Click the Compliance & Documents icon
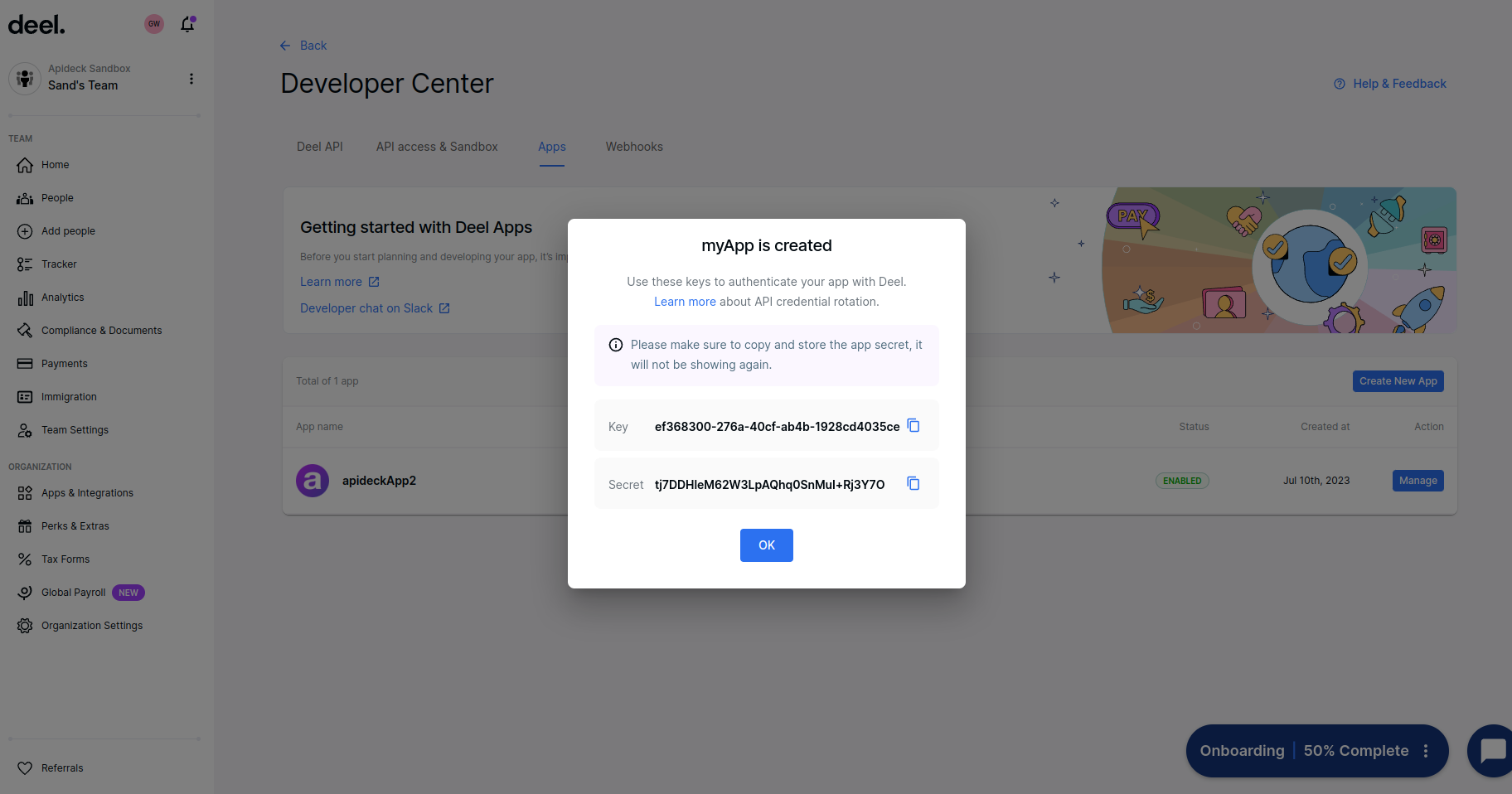Image resolution: width=1512 pixels, height=794 pixels. (x=25, y=331)
